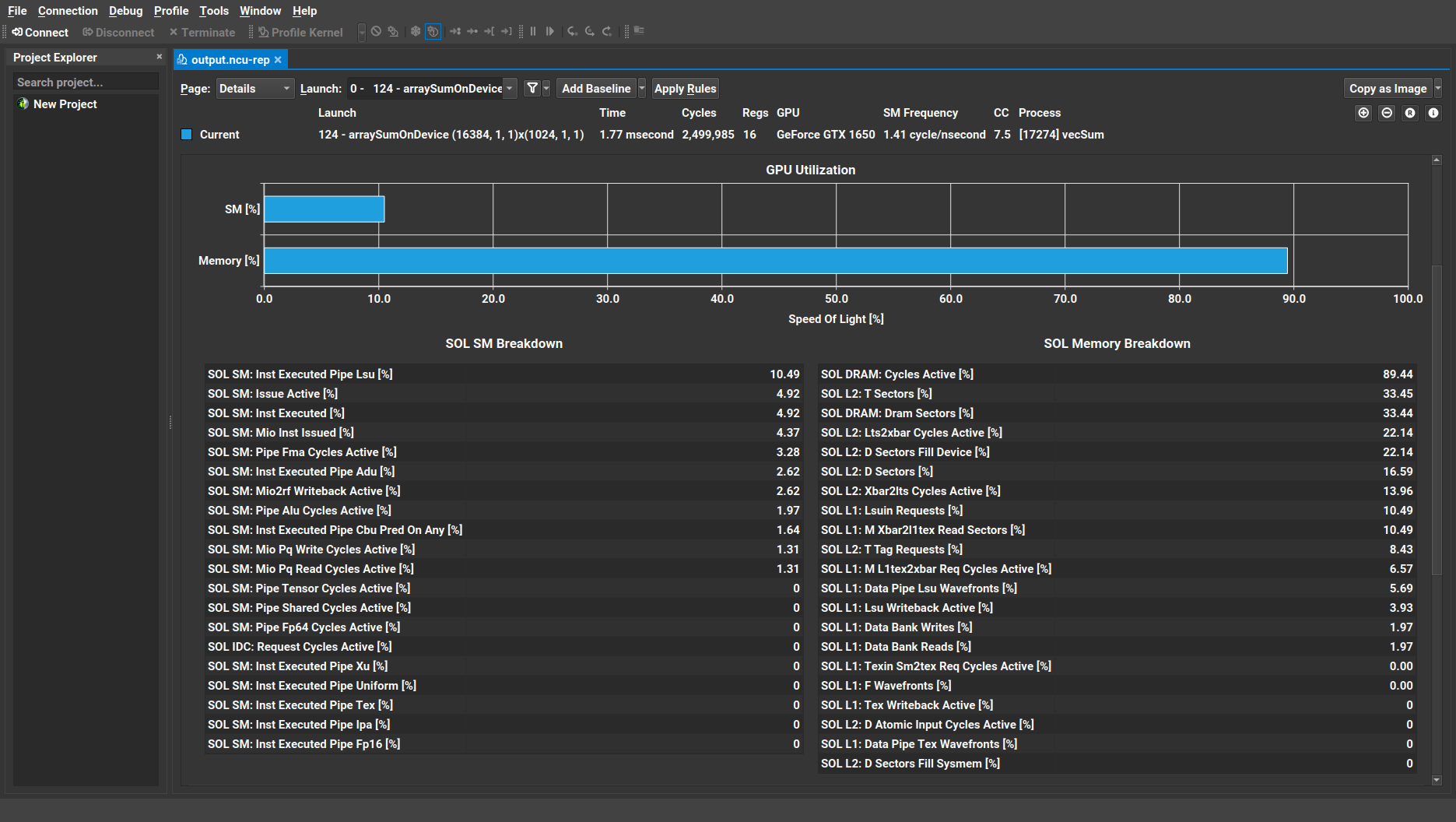This screenshot has height=822, width=1456.
Task: Click the resume play icon in the toolbar
Action: point(550,31)
